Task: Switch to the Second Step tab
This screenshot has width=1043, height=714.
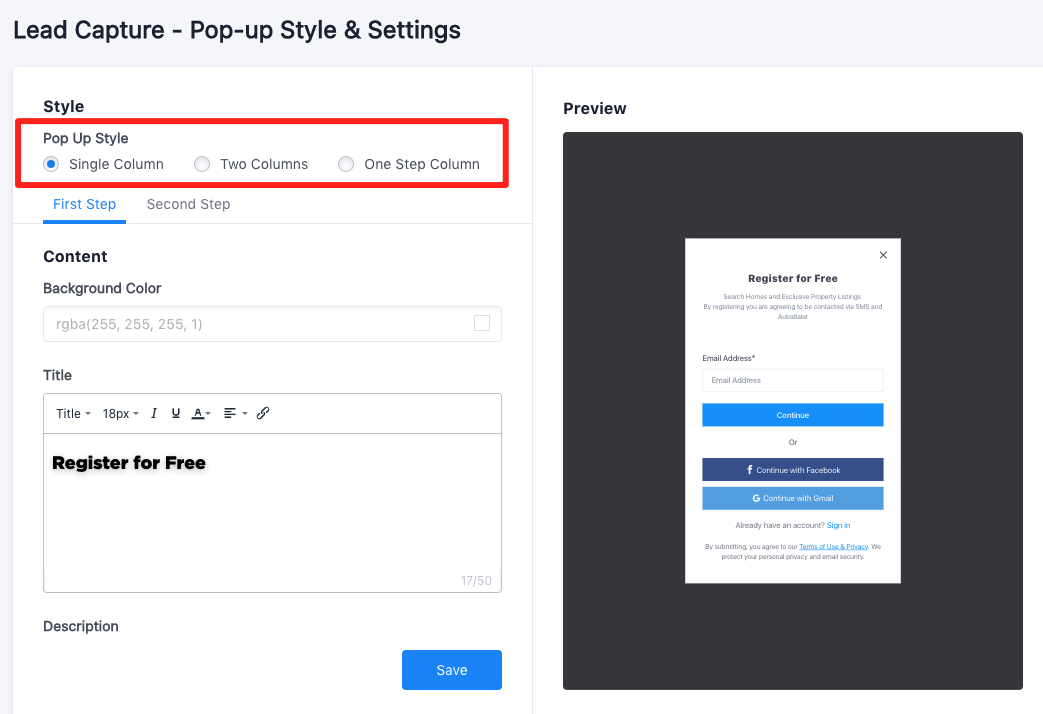Action: pyautogui.click(x=188, y=204)
